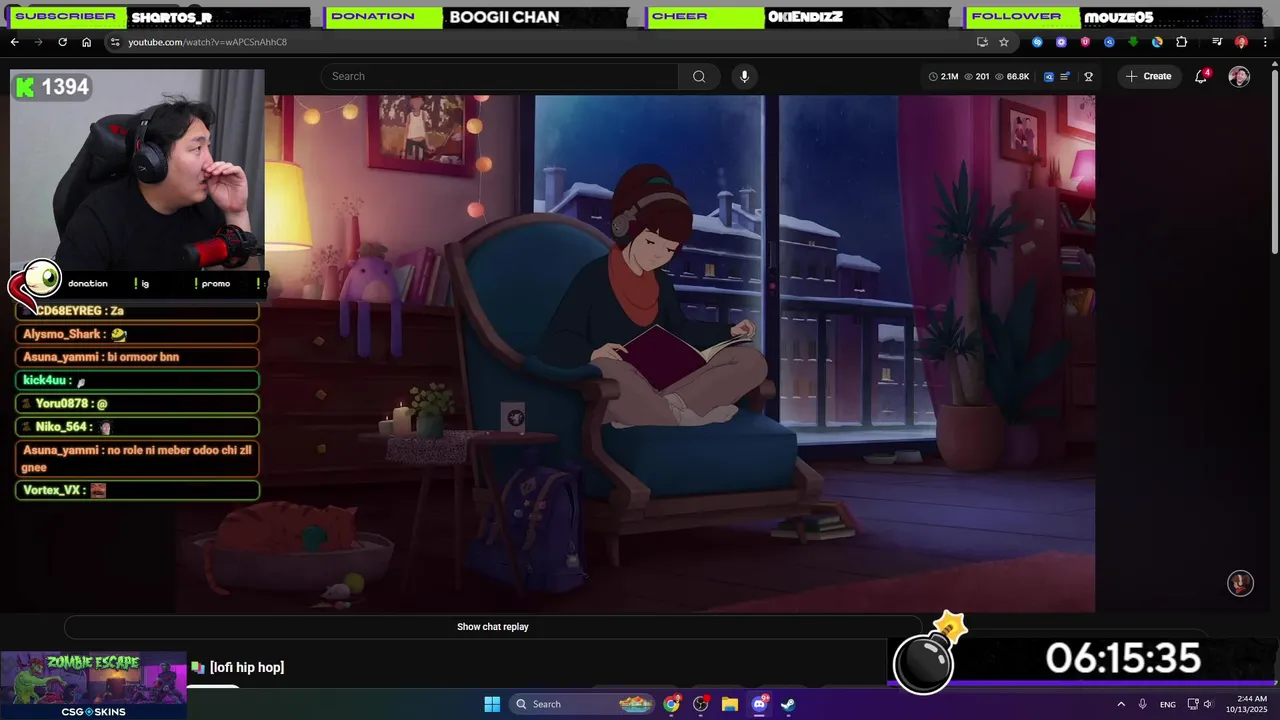
Task: Click Show chat replay
Action: tap(493, 627)
